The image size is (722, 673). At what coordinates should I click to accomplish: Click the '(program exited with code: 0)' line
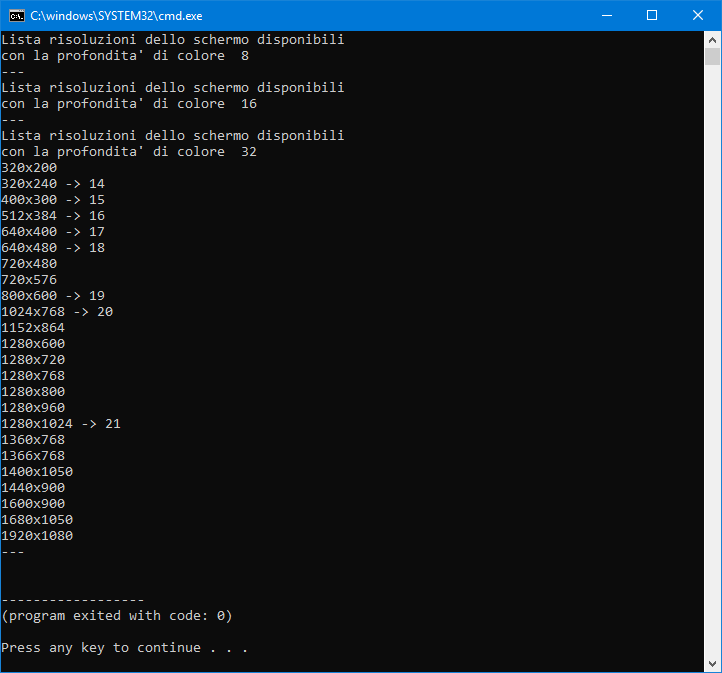117,616
